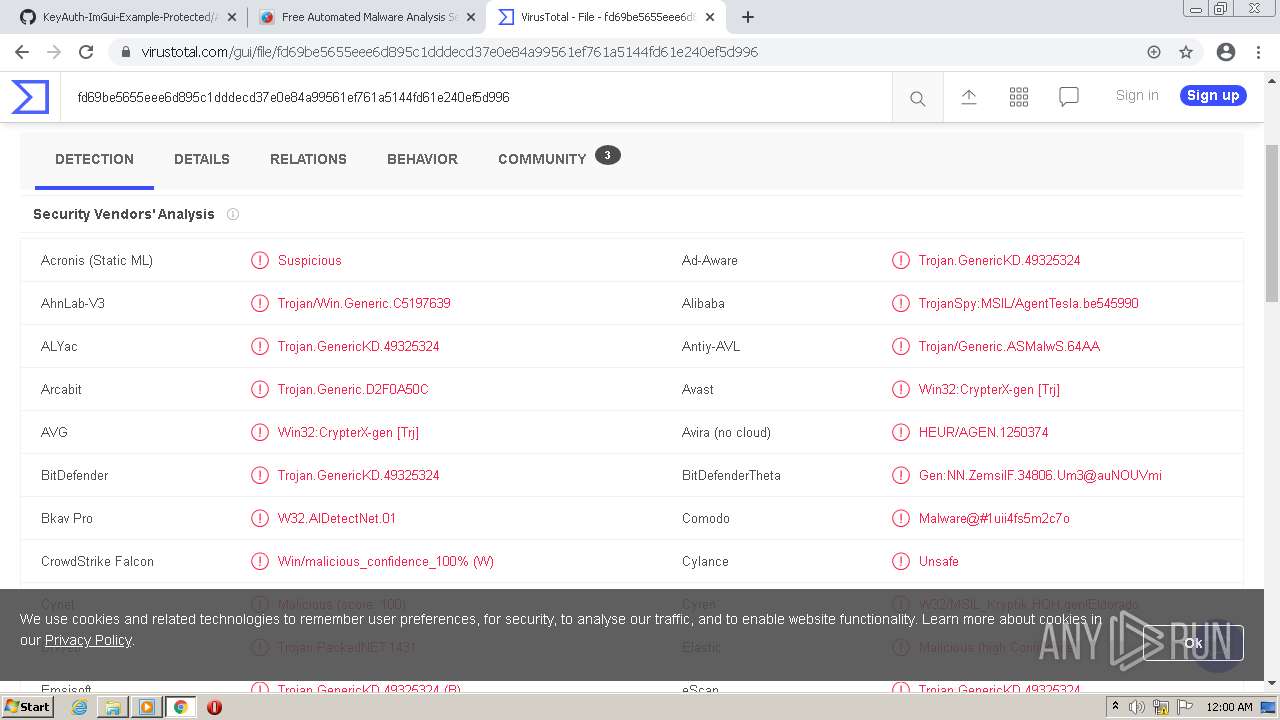Click Trojan/Win.Generic.C5197639 result
Image resolution: width=1280 pixels, height=720 pixels.
click(364, 303)
